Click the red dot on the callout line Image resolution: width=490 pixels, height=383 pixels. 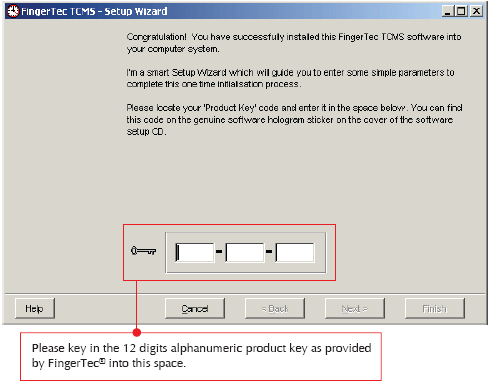click(137, 332)
